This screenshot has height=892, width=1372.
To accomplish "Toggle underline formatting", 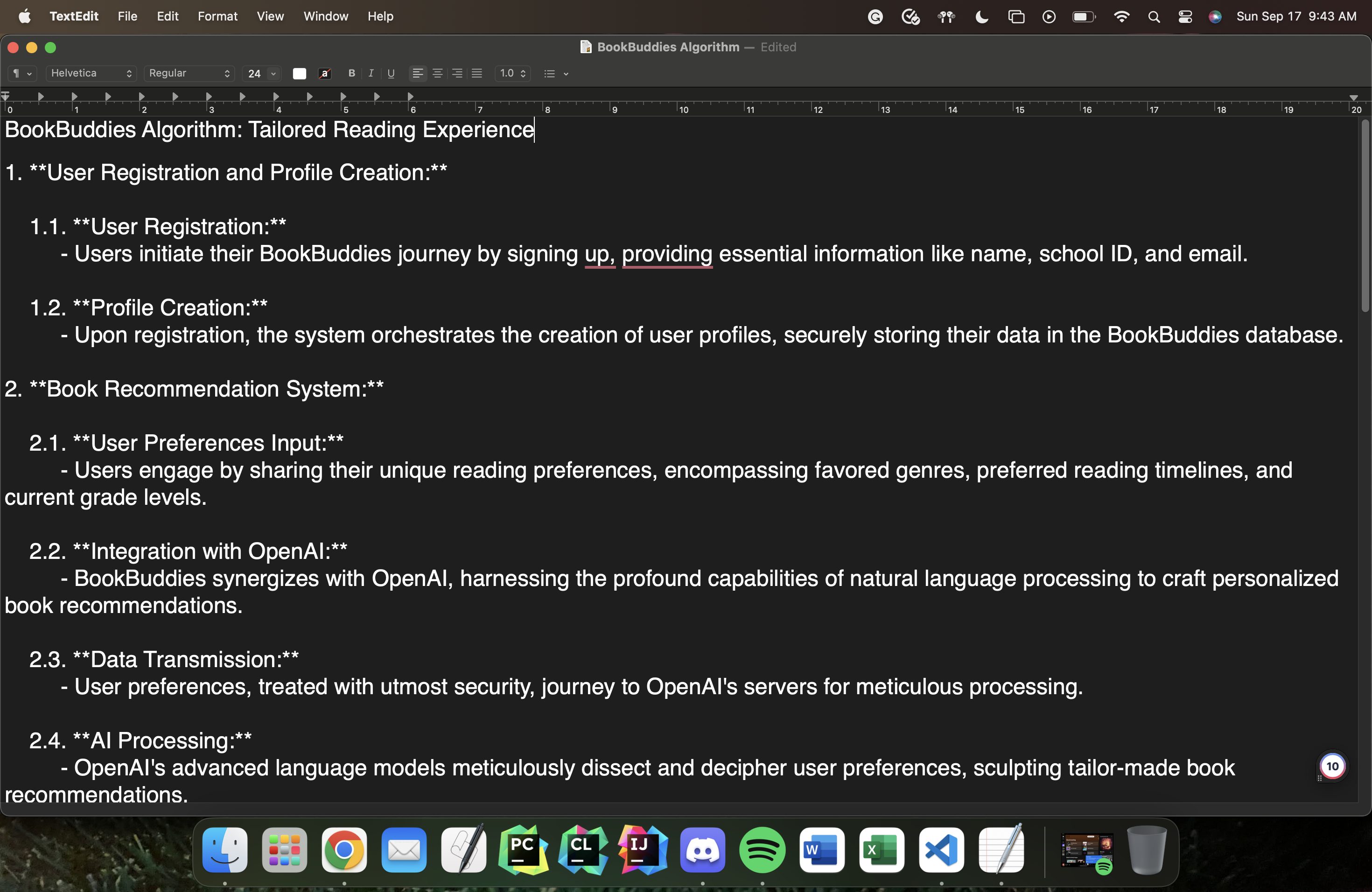I will [x=390, y=74].
